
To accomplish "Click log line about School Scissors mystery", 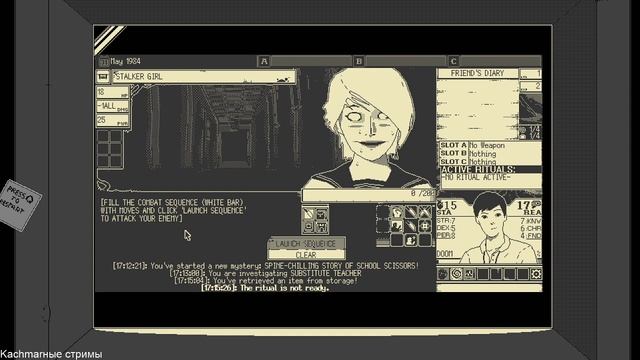I will pyautogui.click(x=266, y=266).
